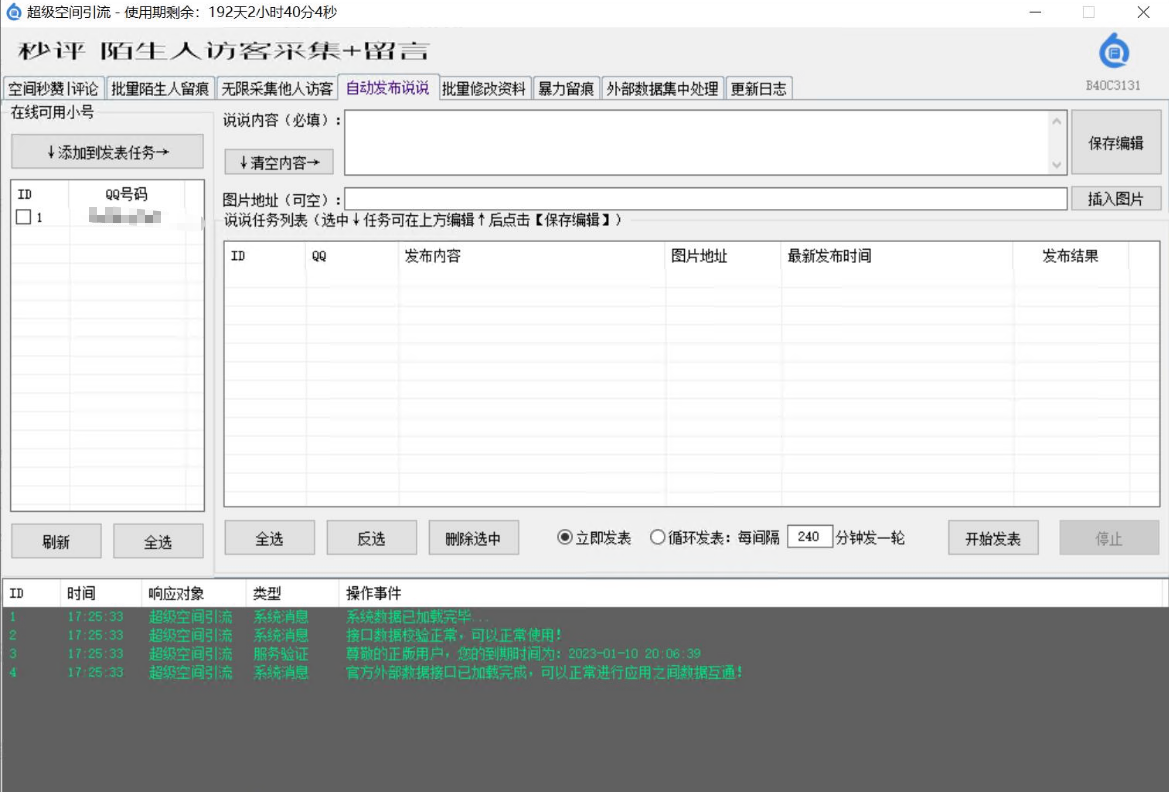The height and width of the screenshot is (792, 1169).
Task: Open the 暴力留痕 tab
Action: [x=566, y=89]
